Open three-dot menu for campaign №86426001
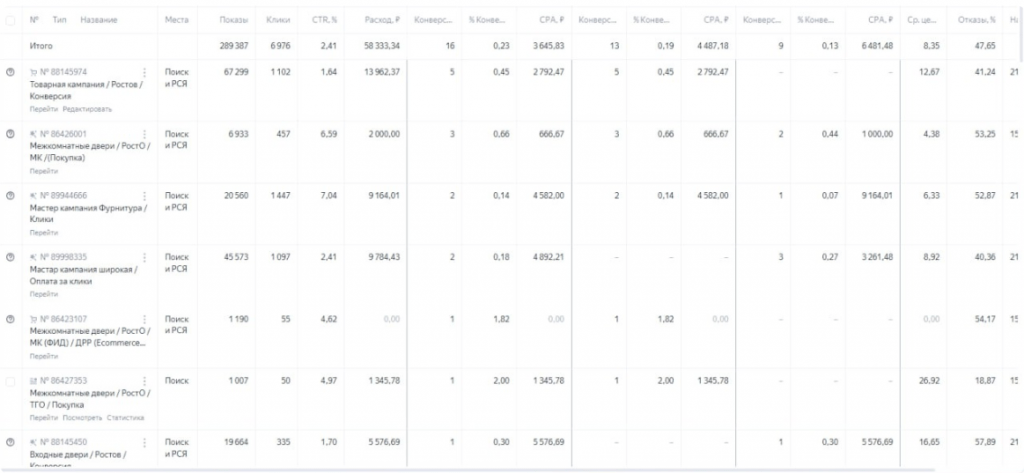The image size is (1024, 473). (x=146, y=134)
